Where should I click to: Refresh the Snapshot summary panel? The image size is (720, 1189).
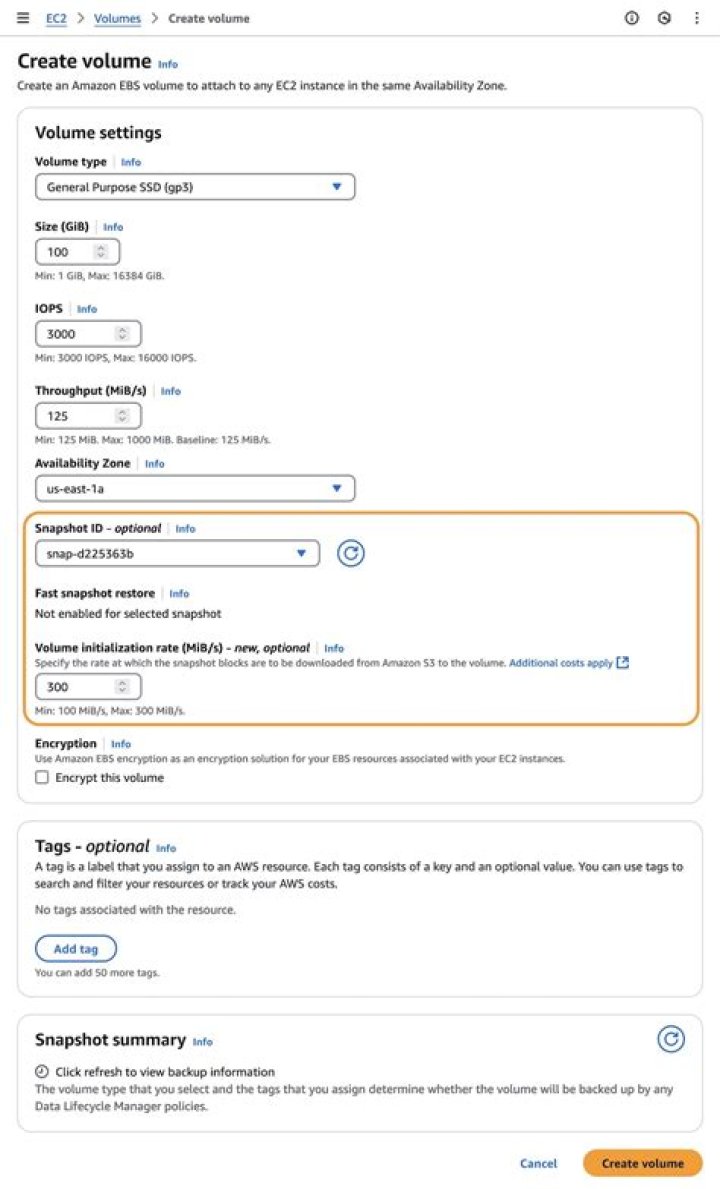pyautogui.click(x=671, y=1039)
